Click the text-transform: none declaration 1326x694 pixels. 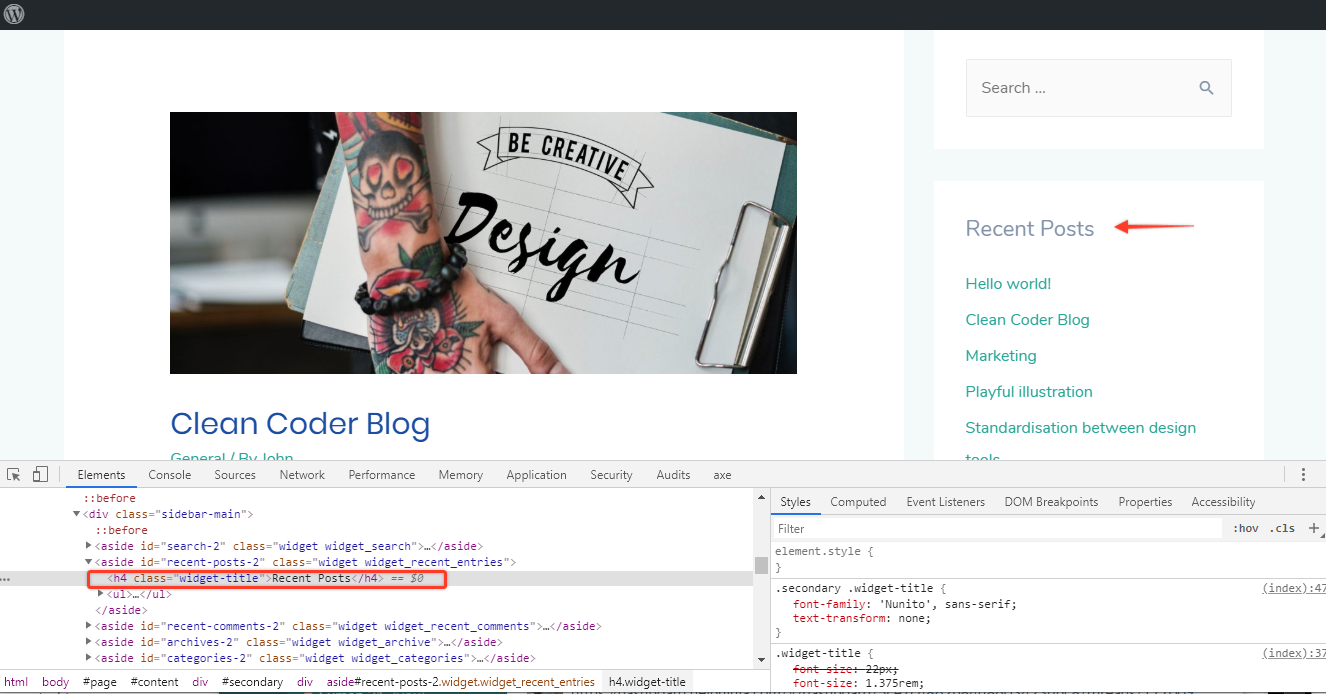point(862,618)
